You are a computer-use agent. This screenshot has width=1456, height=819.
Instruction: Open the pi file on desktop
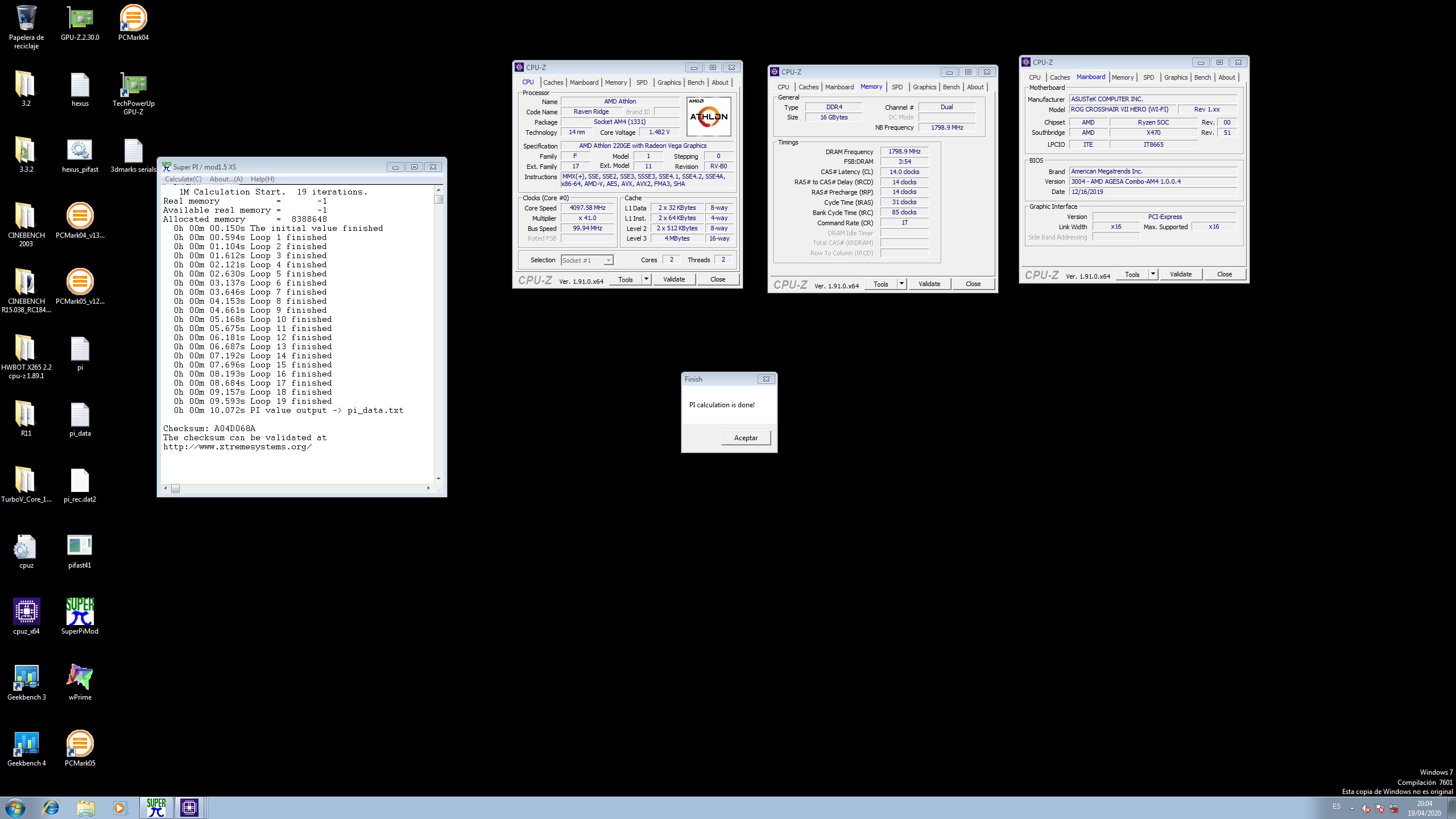(x=80, y=353)
